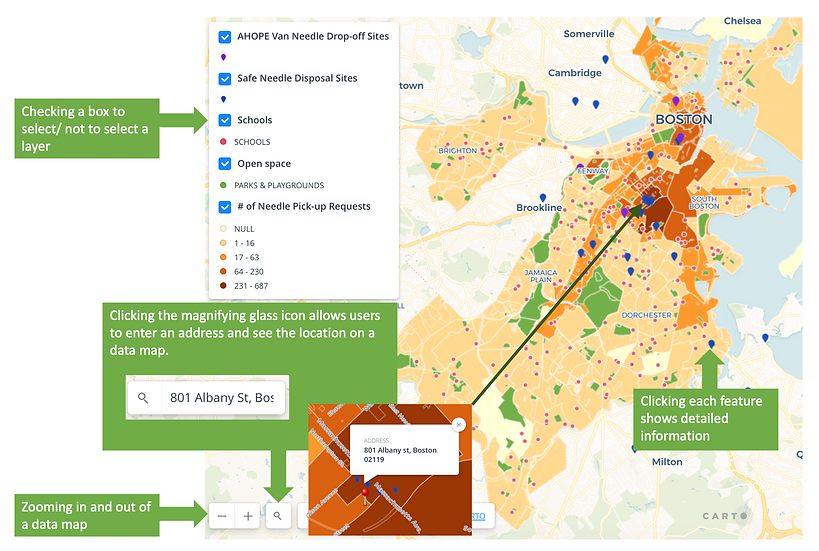
Task: Click the NULL legend color circle
Action: click(223, 229)
